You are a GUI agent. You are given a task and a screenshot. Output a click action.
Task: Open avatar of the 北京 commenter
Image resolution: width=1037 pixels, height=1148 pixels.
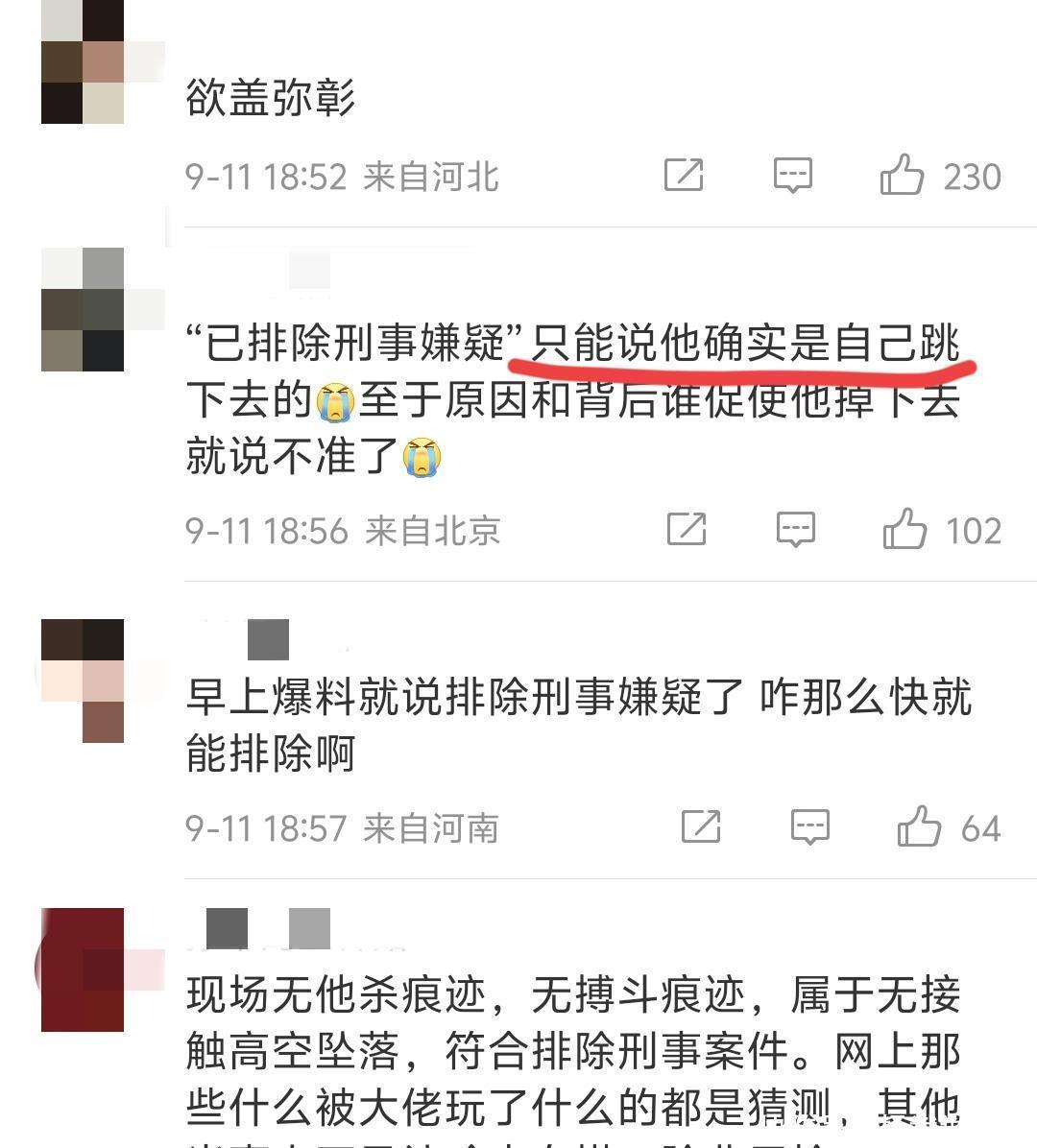pos(82,310)
